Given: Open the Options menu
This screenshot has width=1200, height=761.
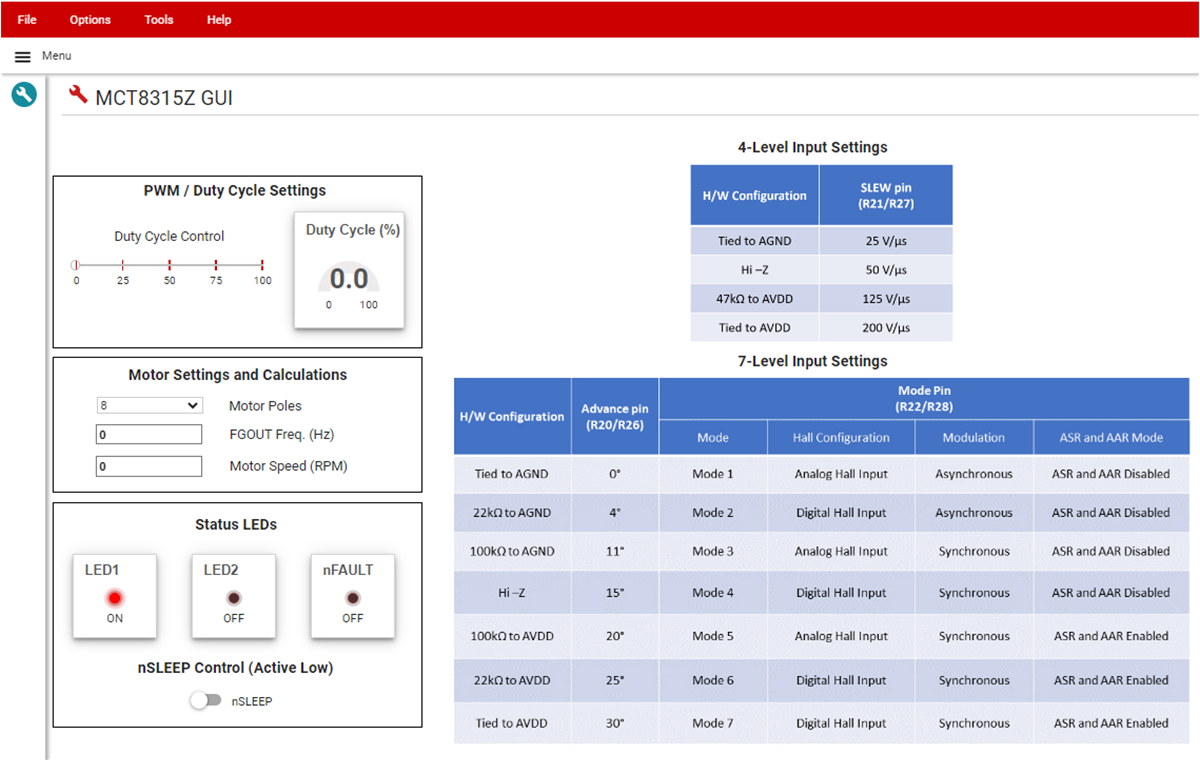Looking at the screenshot, I should 90,20.
